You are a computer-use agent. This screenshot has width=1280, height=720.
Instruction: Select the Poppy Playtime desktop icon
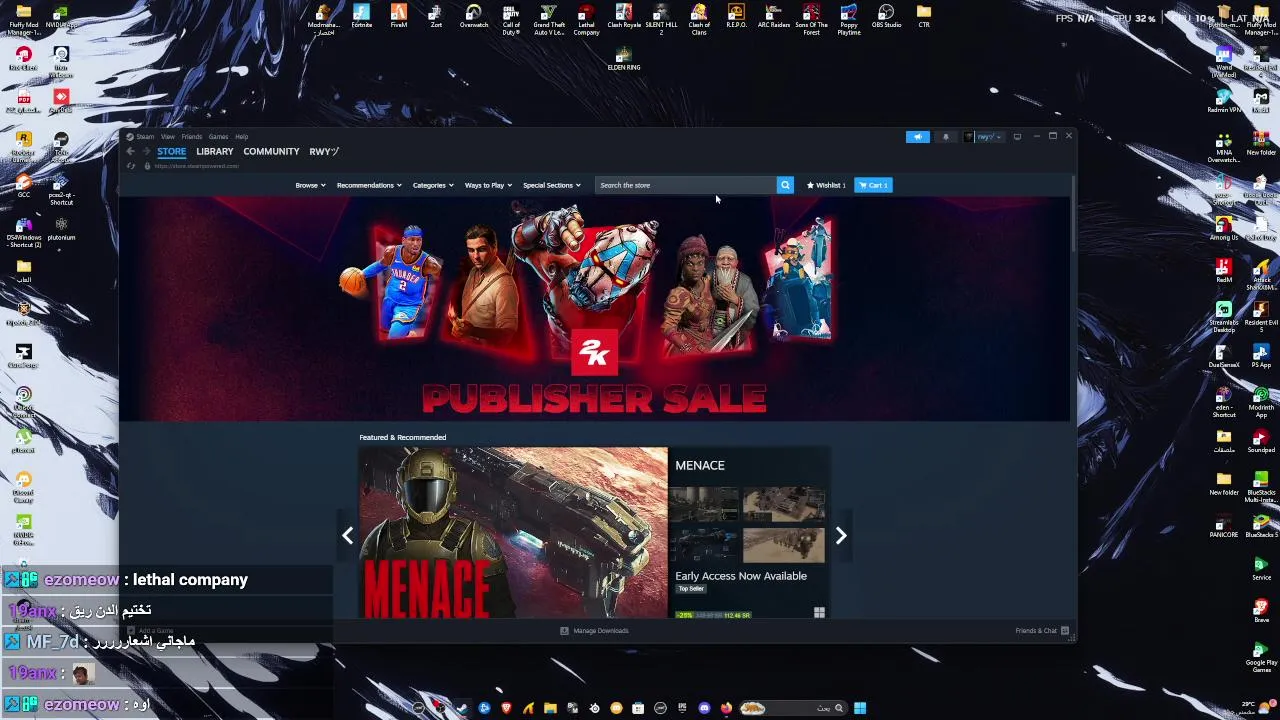pyautogui.click(x=849, y=20)
